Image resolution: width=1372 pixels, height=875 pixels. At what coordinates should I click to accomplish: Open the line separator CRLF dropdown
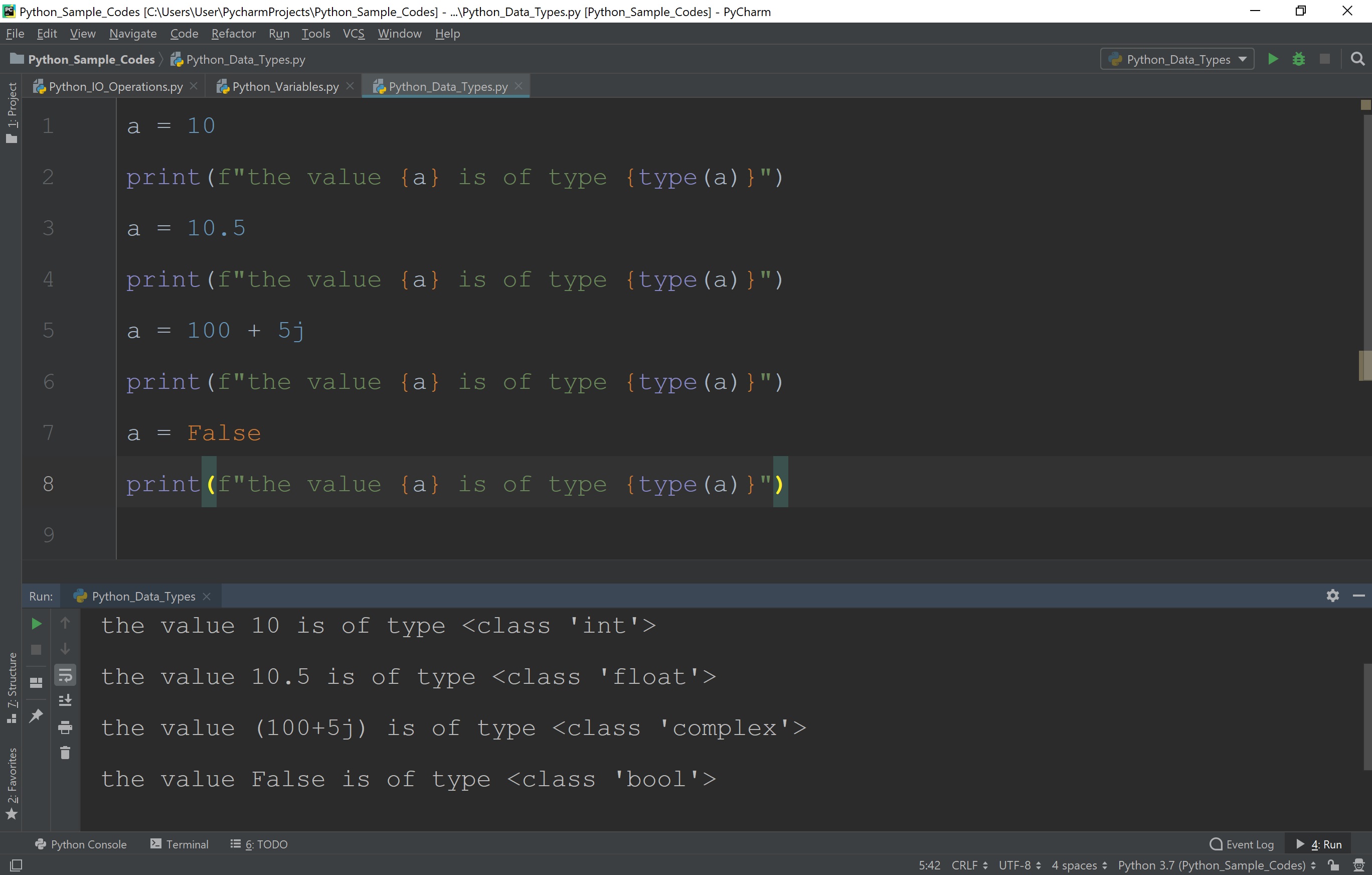tap(969, 865)
